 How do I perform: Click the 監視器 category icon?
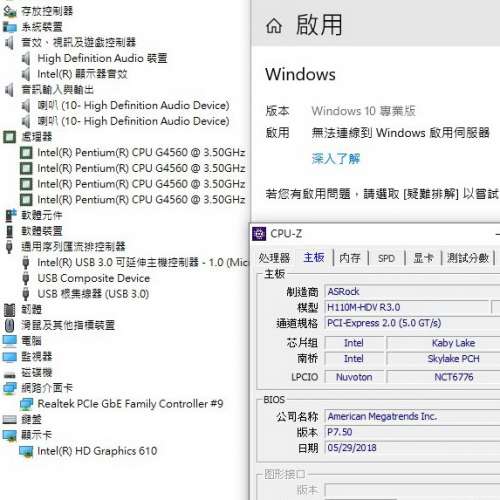[x=9, y=357]
